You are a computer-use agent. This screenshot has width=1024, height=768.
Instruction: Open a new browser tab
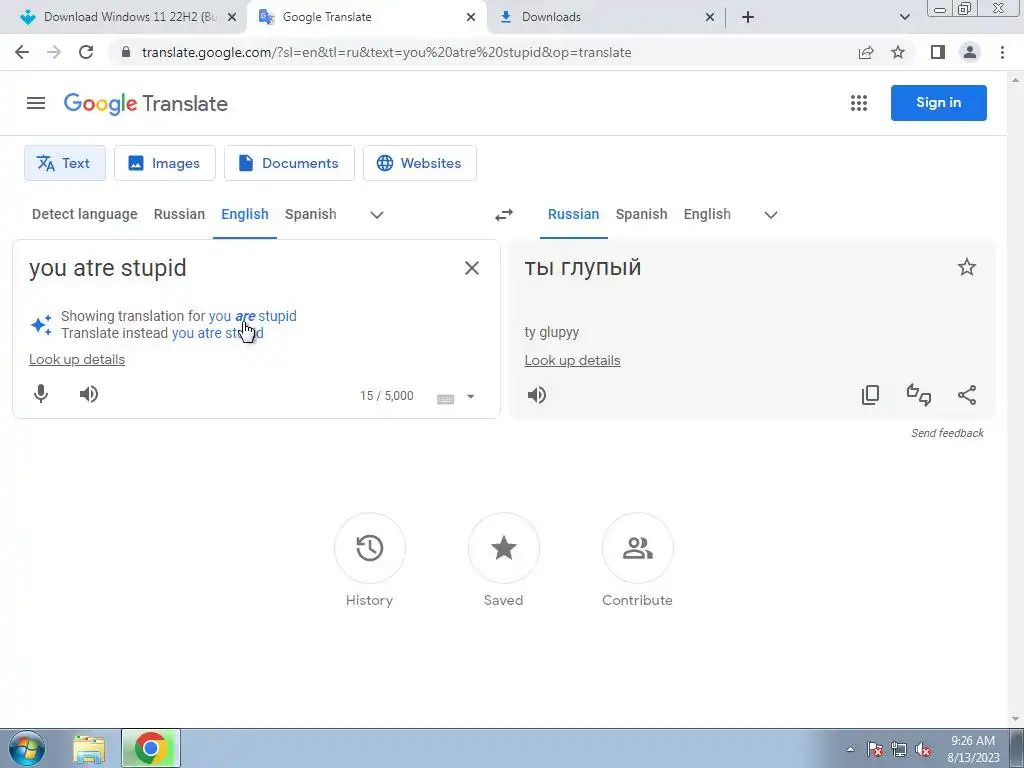click(748, 17)
